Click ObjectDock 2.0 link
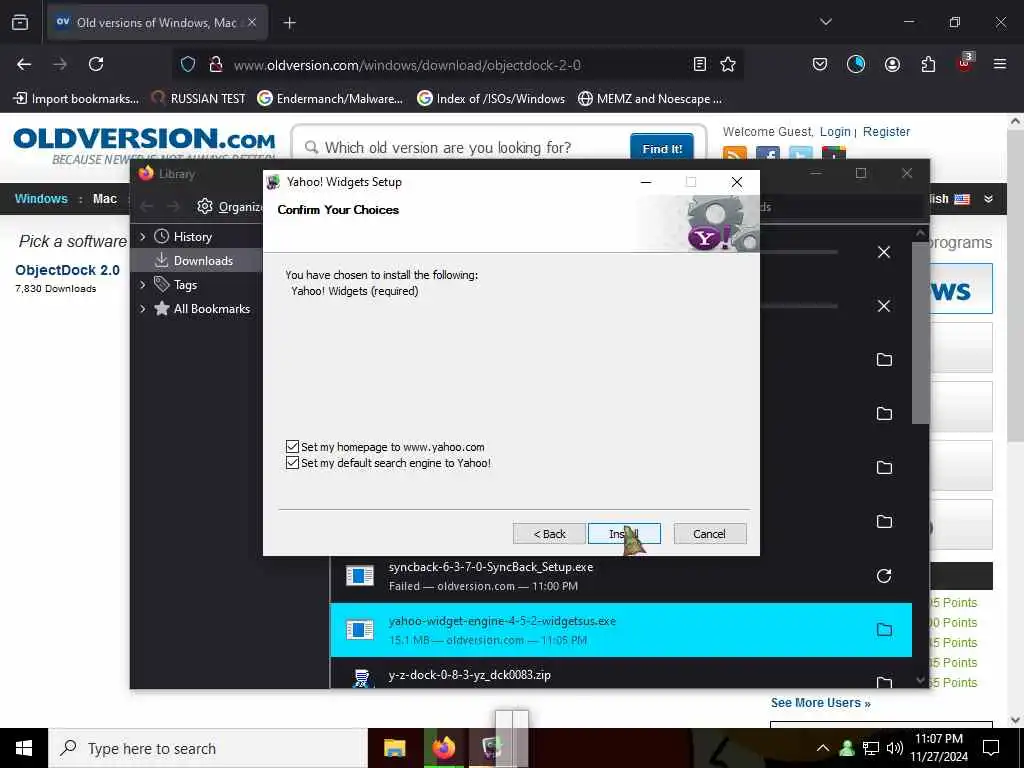This screenshot has height=768, width=1024. coord(67,270)
